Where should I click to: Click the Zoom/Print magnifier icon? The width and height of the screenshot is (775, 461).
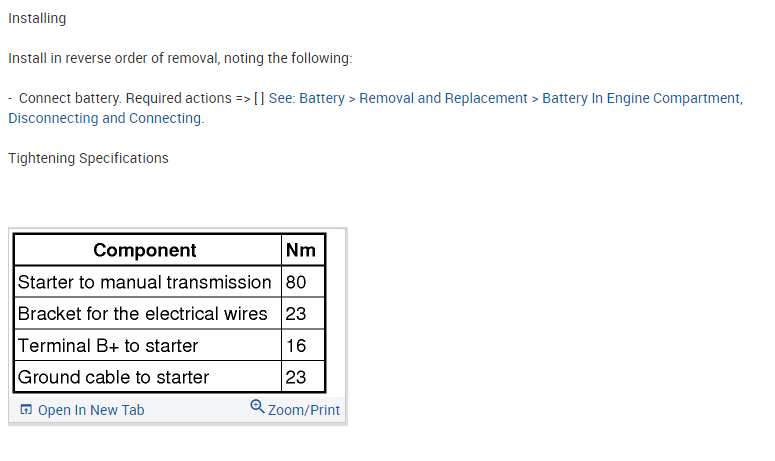click(x=257, y=407)
